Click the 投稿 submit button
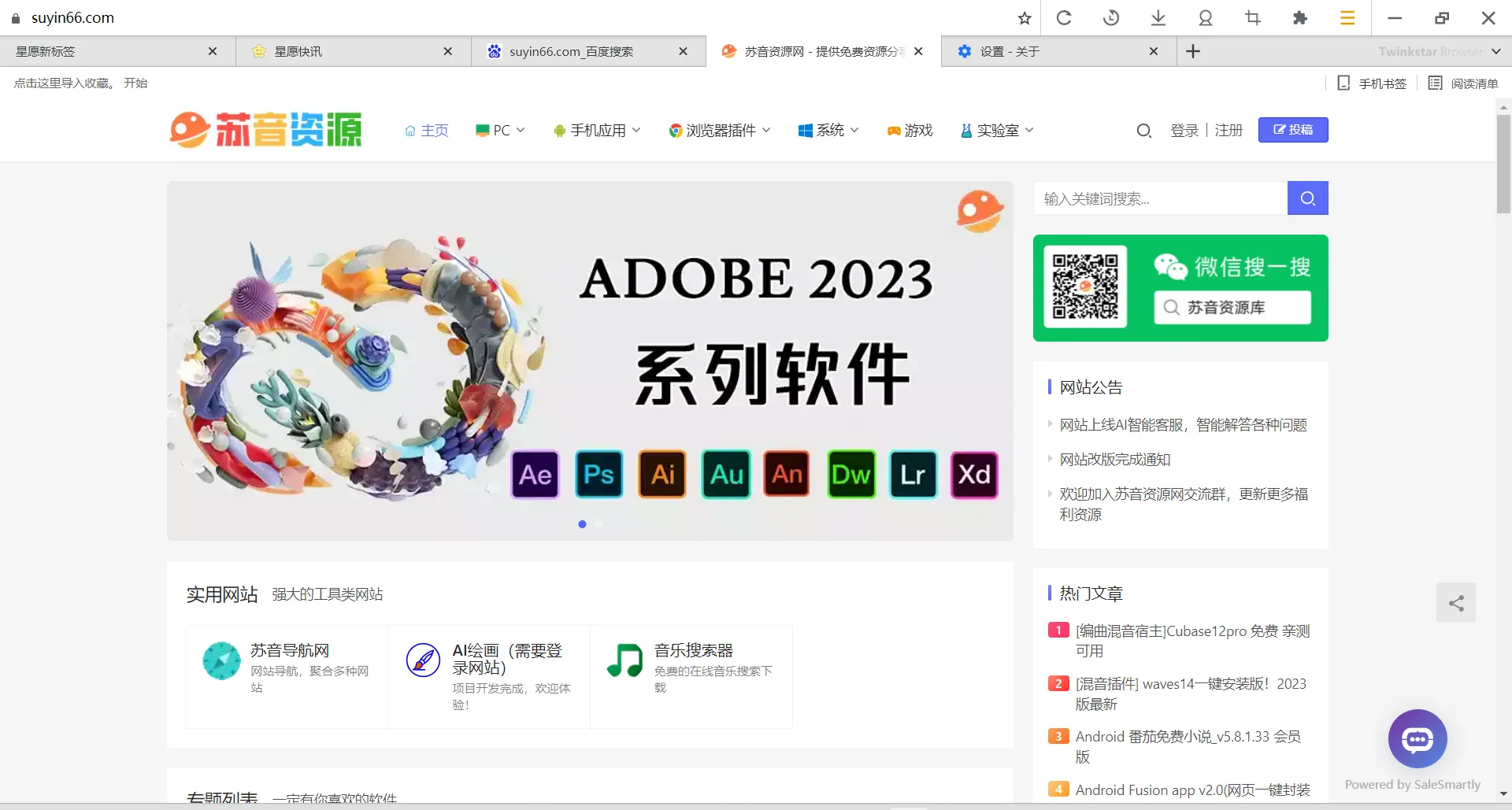The image size is (1512, 810). click(1292, 130)
